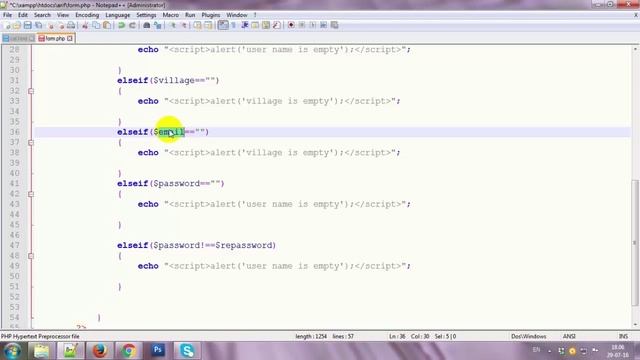
Task: Click the green Undo arrow icon
Action: pos(121,25)
